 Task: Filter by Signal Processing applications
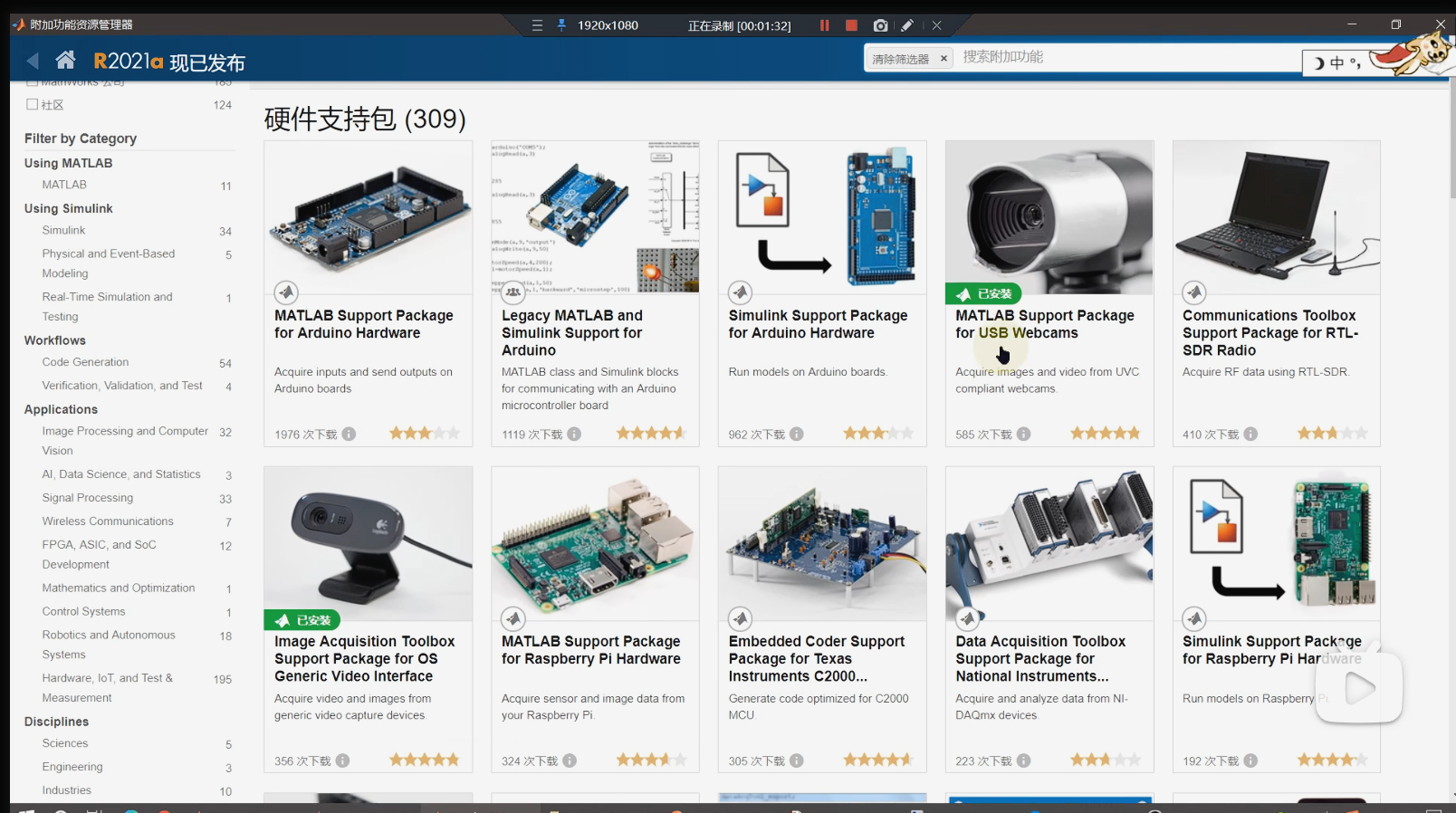coord(87,498)
